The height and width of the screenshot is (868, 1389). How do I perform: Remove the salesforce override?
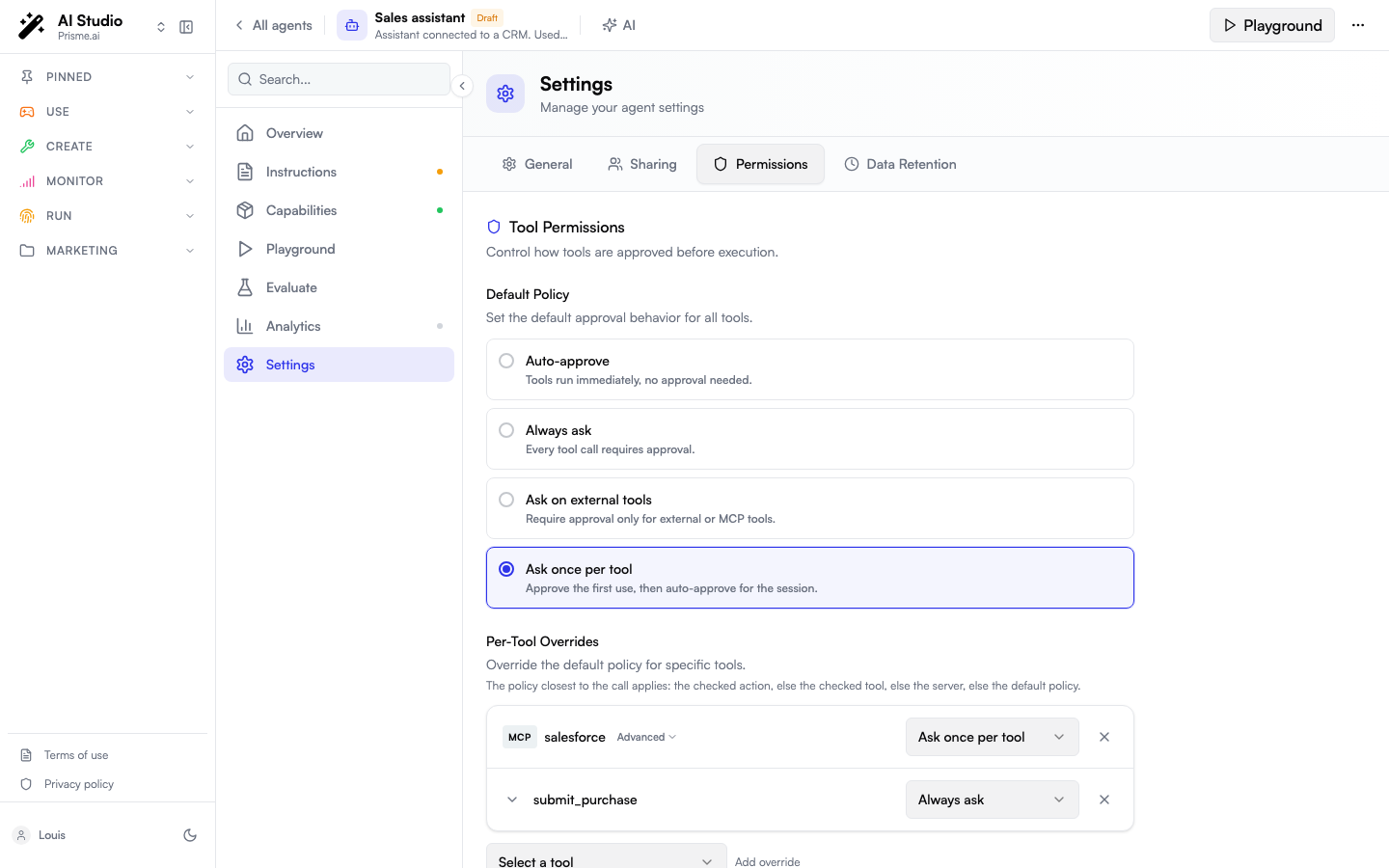point(1104,737)
